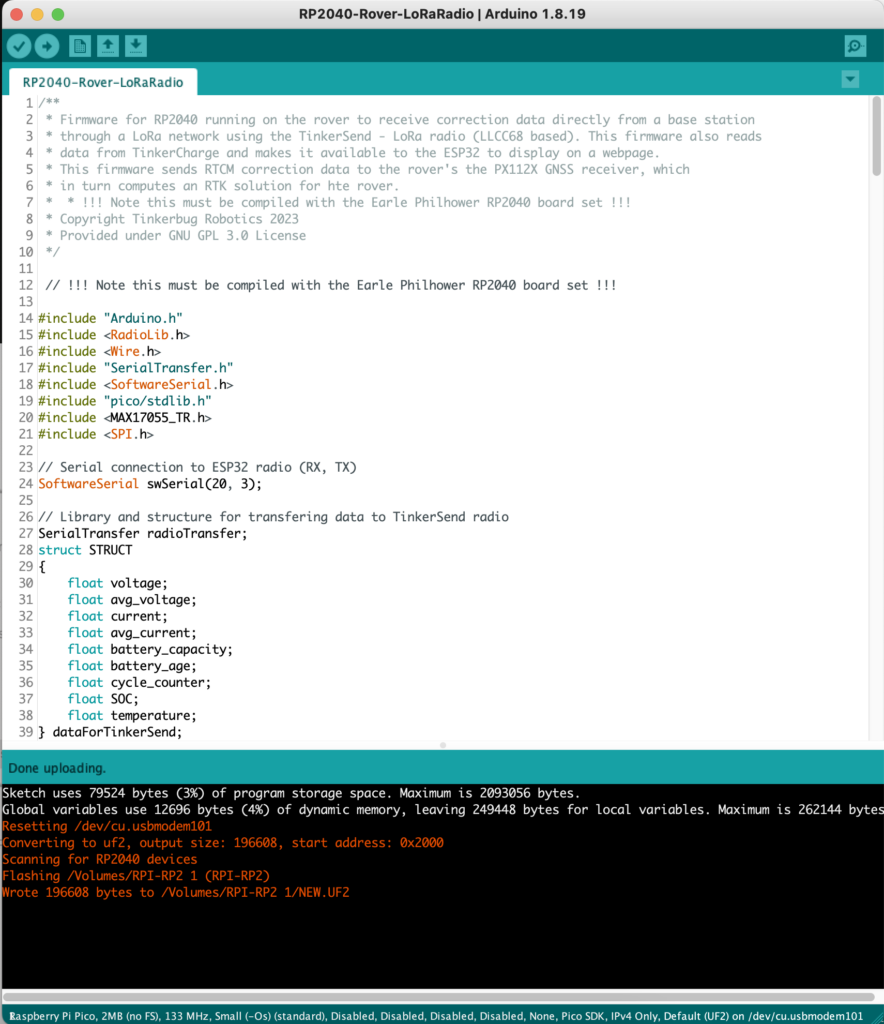Click line '#include <Wire.h>'
This screenshot has width=884, height=1024.
99,351
